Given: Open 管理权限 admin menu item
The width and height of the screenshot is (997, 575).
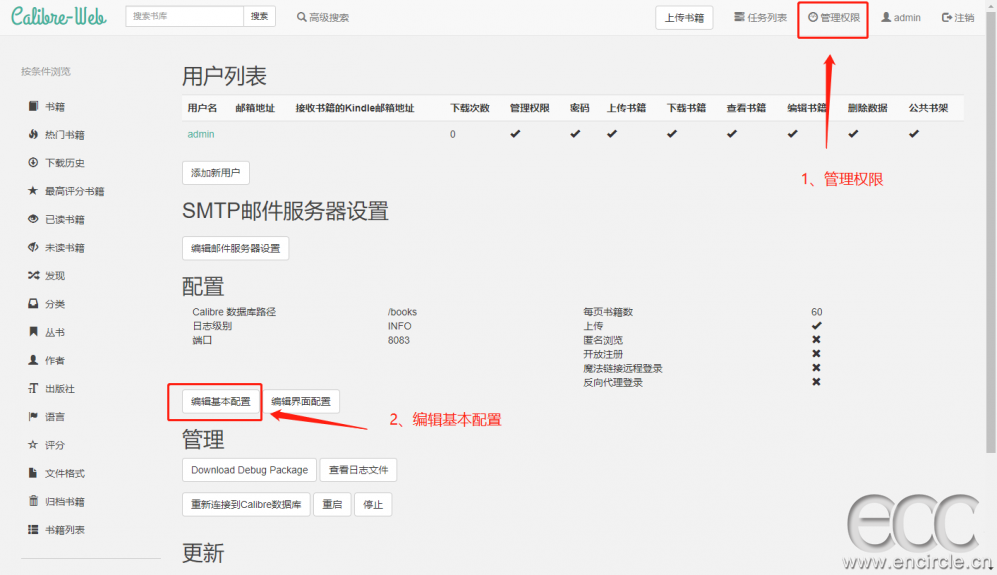Looking at the screenshot, I should point(833,17).
